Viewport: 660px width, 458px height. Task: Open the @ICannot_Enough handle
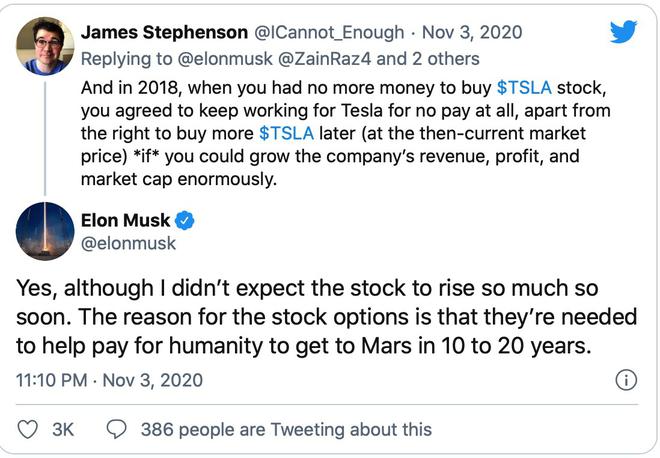[x=327, y=32]
